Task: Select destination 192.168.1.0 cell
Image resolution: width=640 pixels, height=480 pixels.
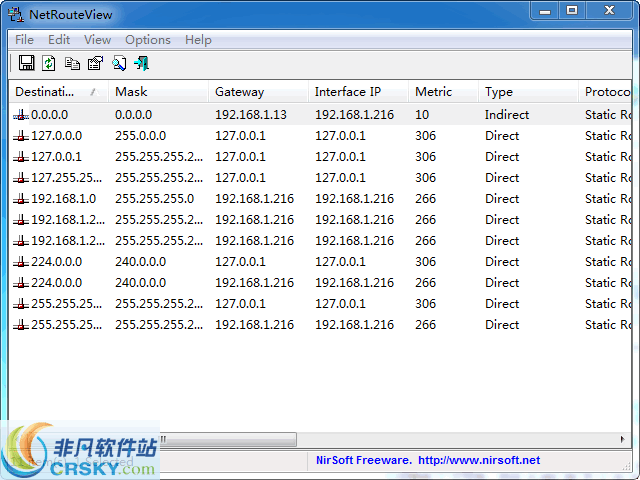Action: tap(63, 199)
